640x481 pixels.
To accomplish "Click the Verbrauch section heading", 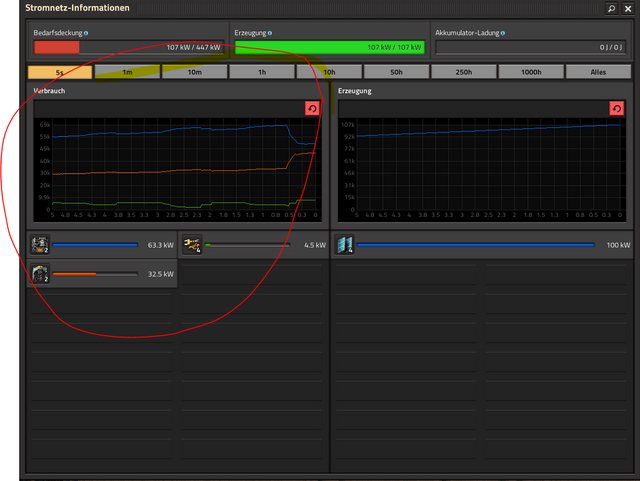I will coord(49,91).
